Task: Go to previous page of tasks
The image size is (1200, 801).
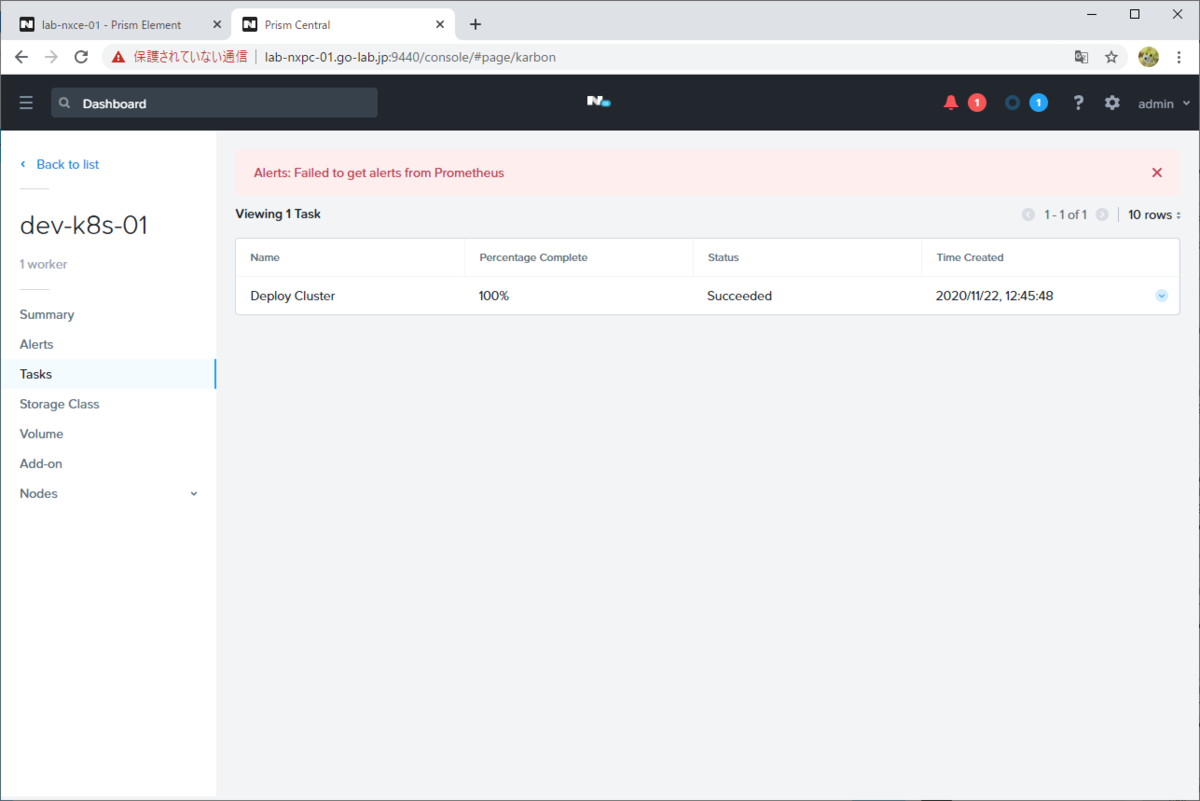Action: tap(1028, 215)
